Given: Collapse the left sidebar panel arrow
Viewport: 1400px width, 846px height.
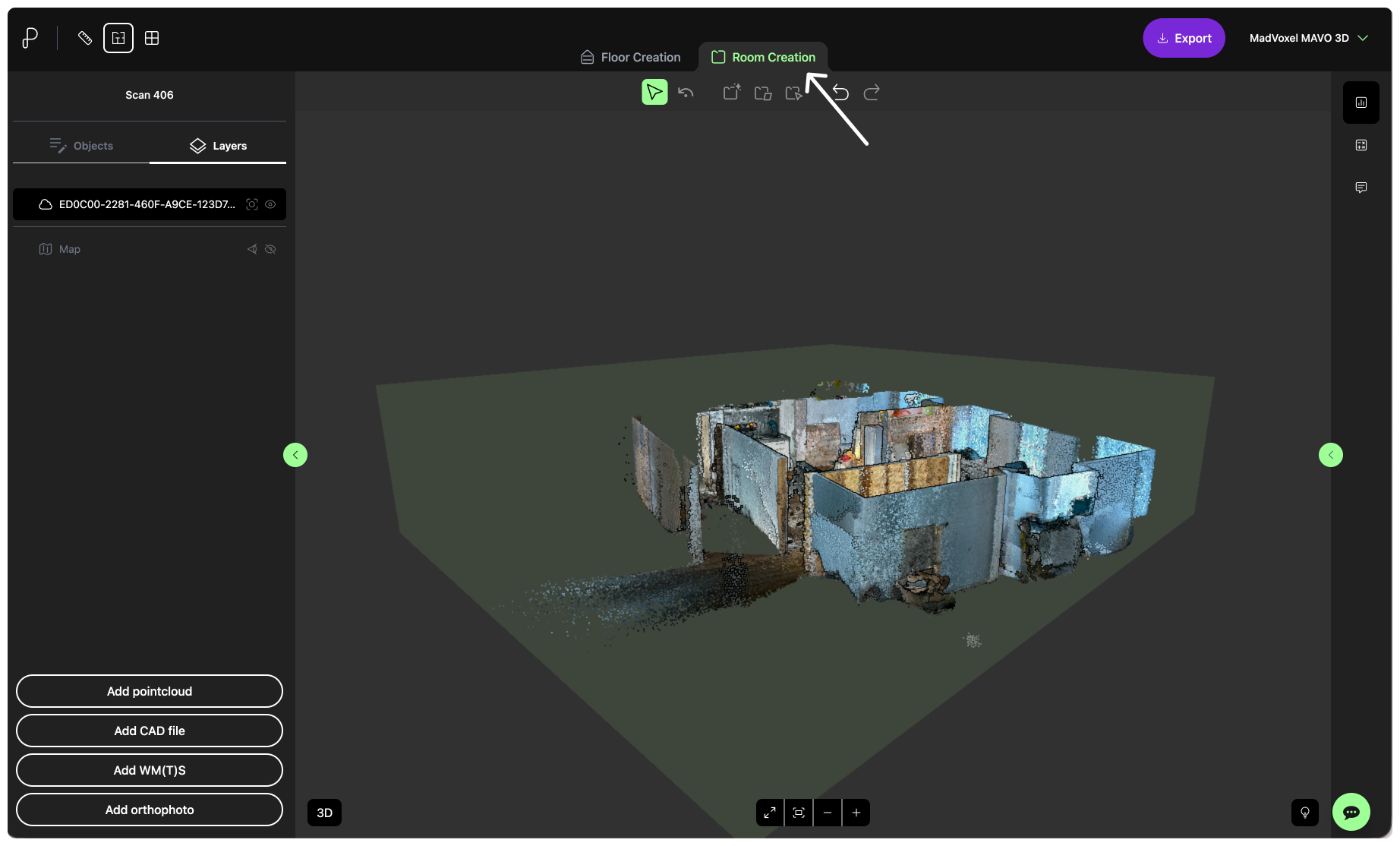Looking at the screenshot, I should coord(295,455).
